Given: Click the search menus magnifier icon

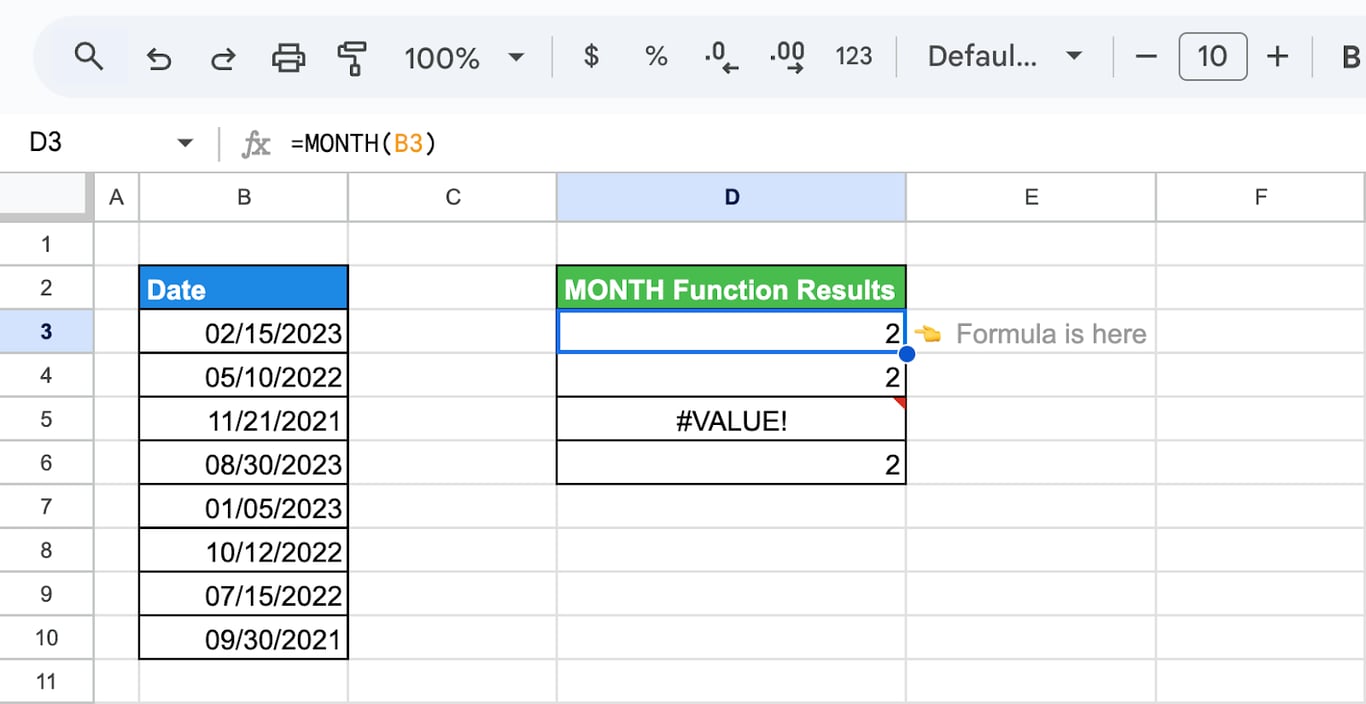Looking at the screenshot, I should point(89,57).
